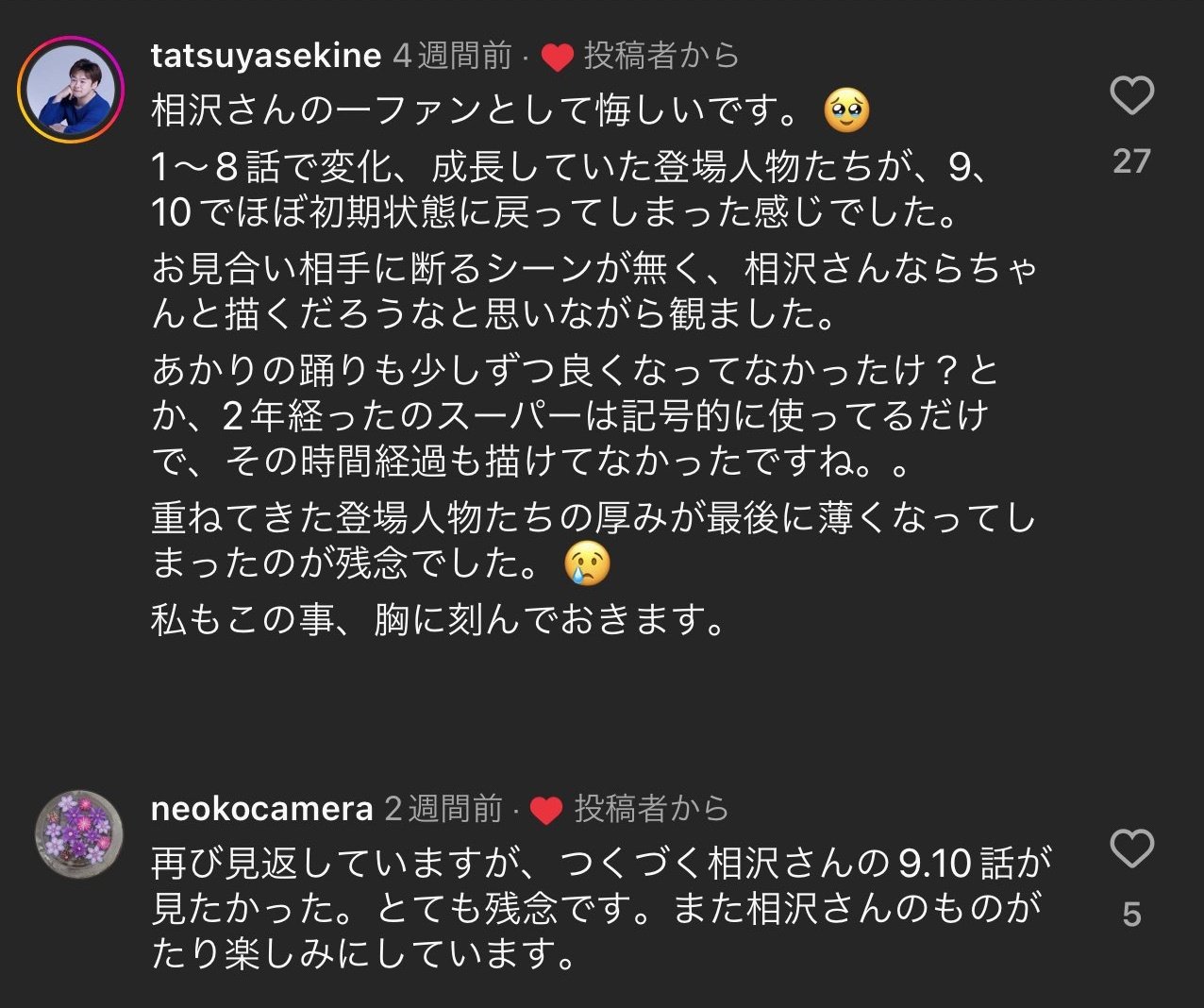The height and width of the screenshot is (1008, 1204).
Task: Go to the tatsuyasekine username link
Action: pyautogui.click(x=266, y=57)
